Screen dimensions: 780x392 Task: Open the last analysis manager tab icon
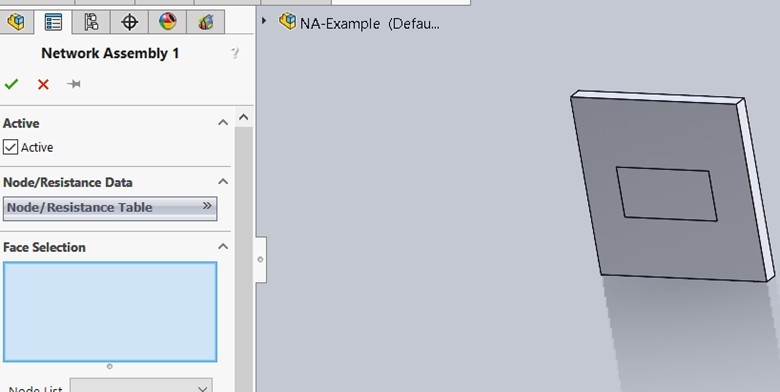(x=205, y=22)
